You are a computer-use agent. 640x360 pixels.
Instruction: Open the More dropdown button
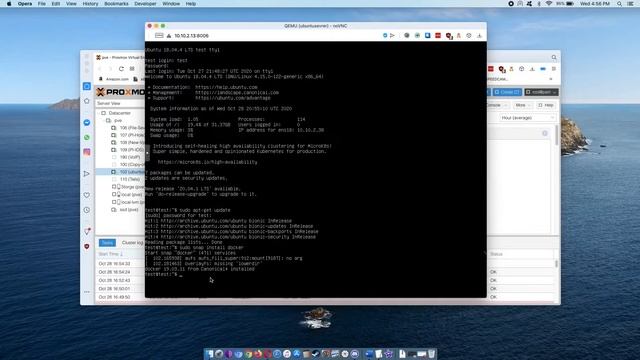pyautogui.click(x=523, y=105)
